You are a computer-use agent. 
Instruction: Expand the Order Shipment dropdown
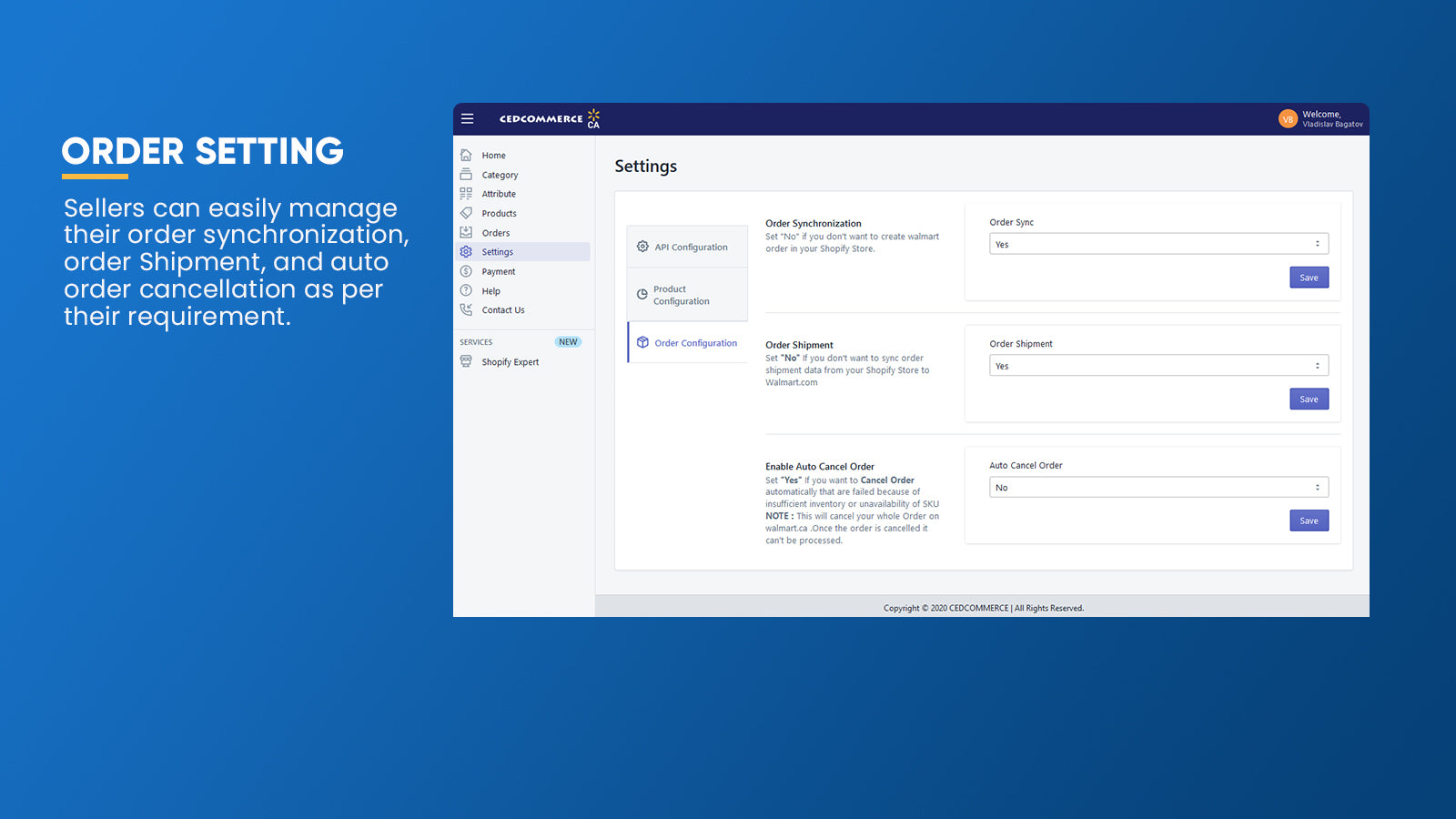click(x=1158, y=366)
